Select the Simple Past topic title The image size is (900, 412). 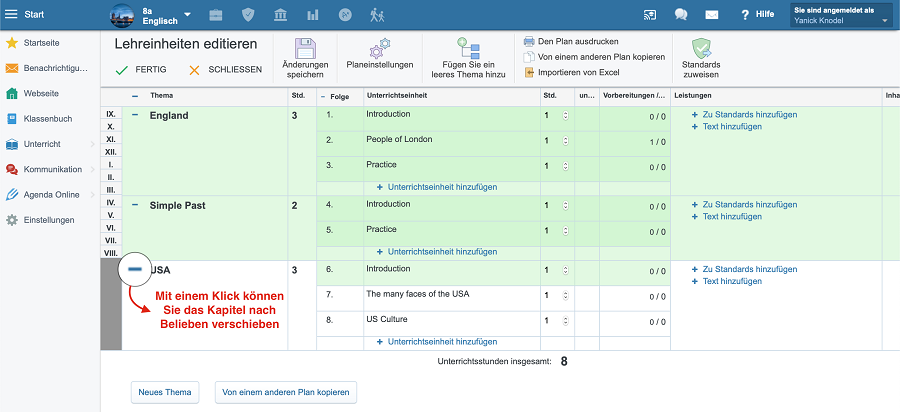click(177, 205)
